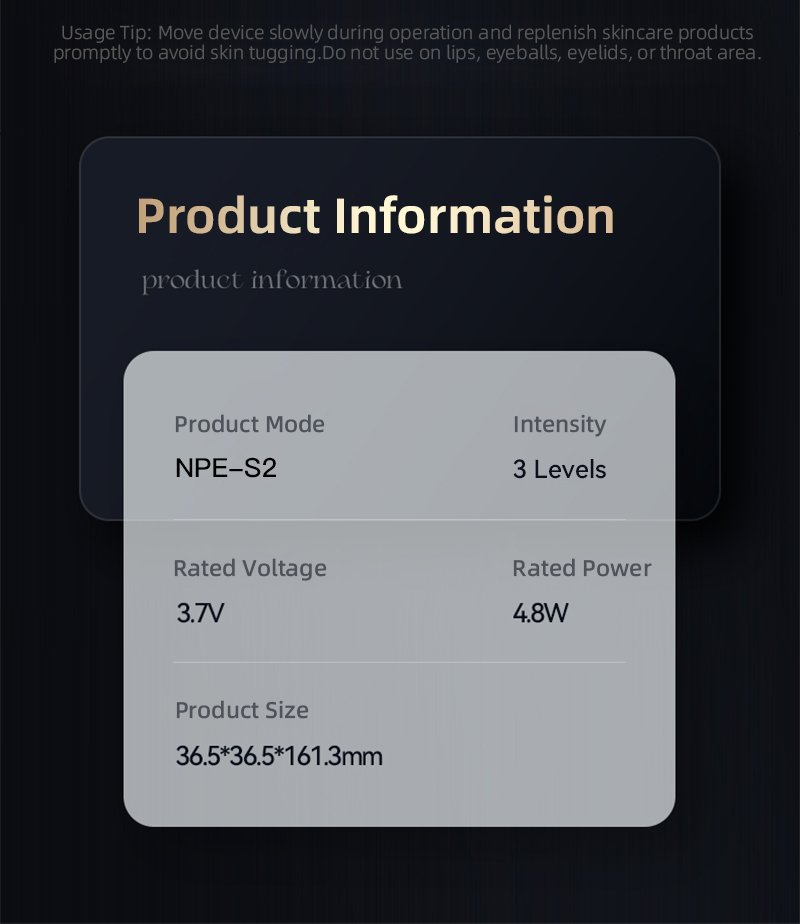Select the "3 Levels" intensity value
Viewport: 800px width, 924px height.
click(x=559, y=469)
